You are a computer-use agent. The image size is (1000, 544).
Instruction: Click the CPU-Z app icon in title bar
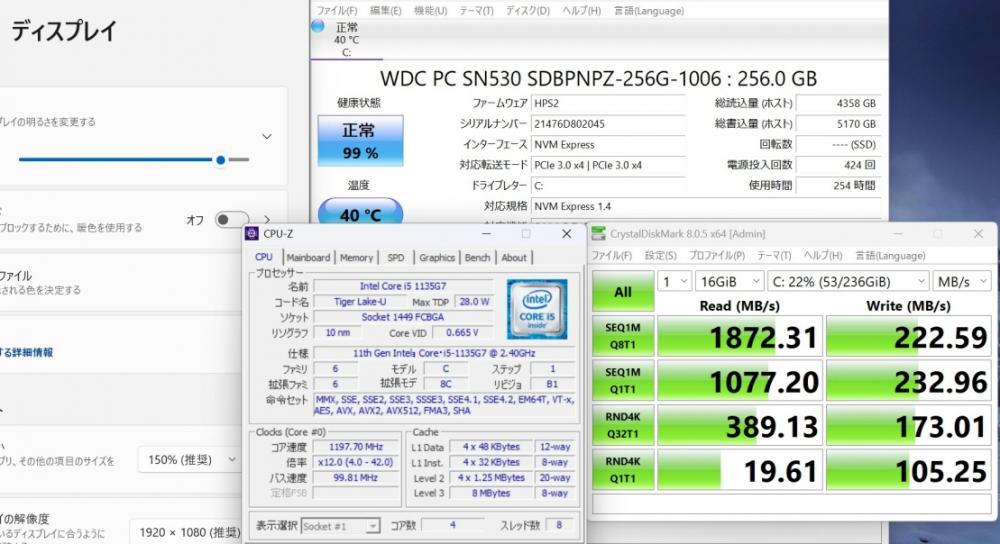point(253,233)
